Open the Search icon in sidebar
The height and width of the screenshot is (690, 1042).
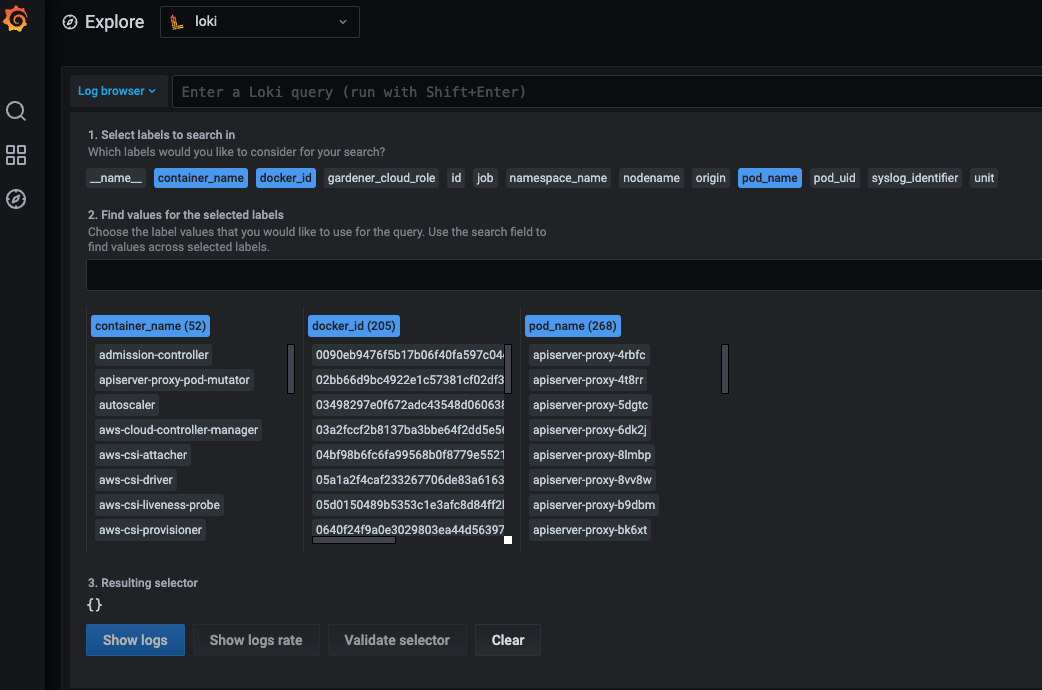pos(16,111)
